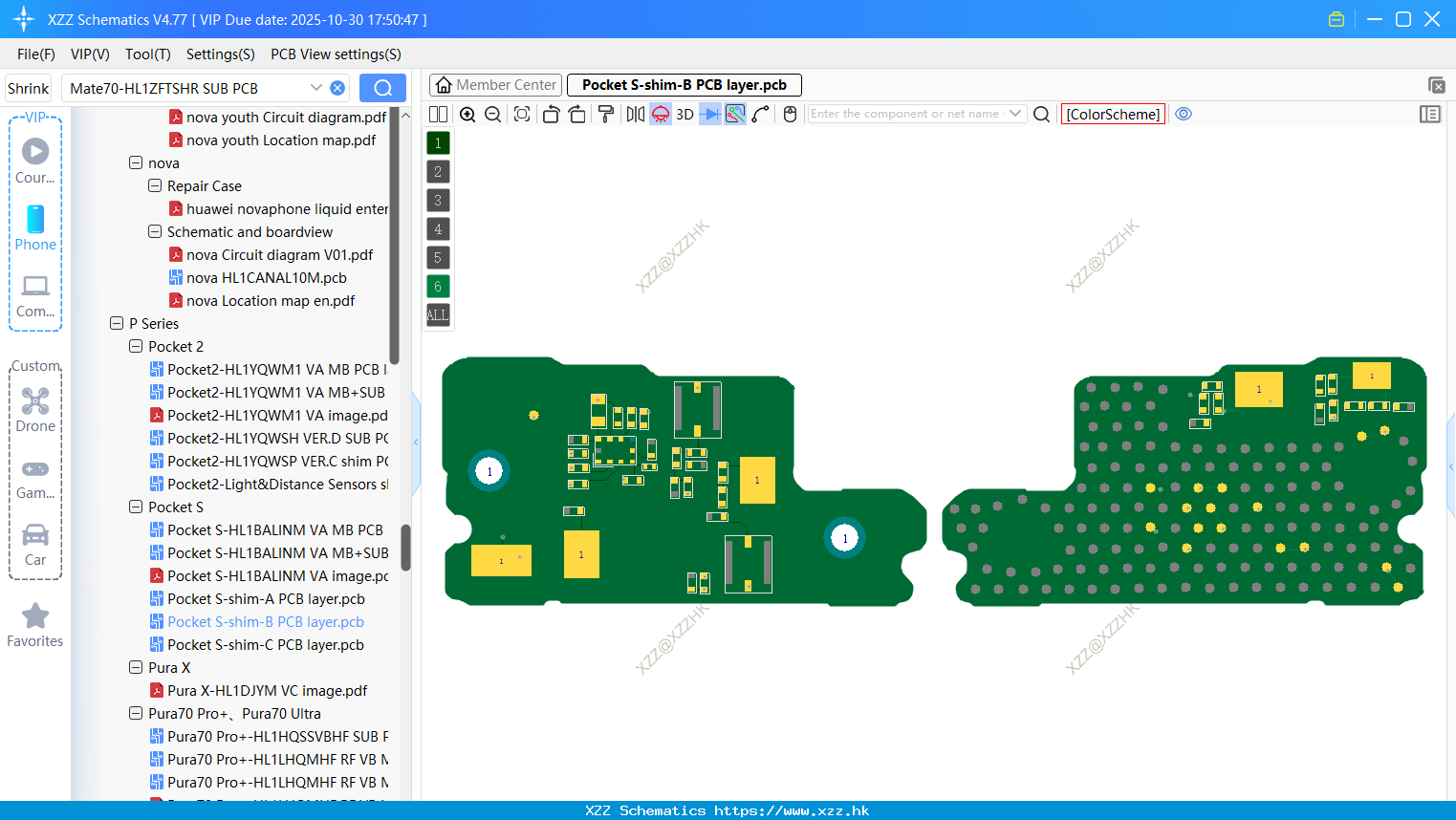
Task: Rotate the board counterclockwise
Action: [x=551, y=114]
